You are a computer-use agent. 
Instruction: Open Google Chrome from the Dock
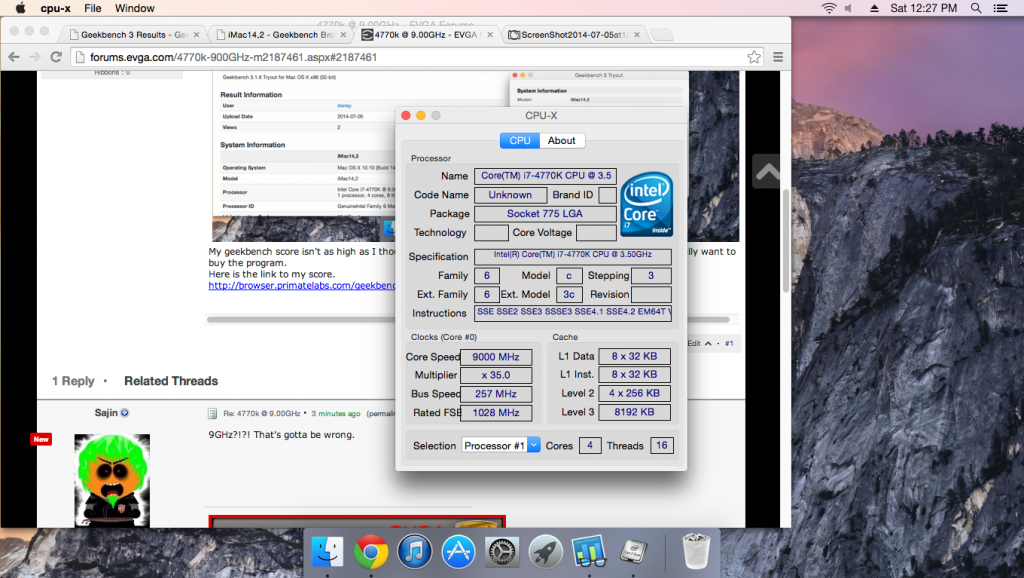point(371,553)
